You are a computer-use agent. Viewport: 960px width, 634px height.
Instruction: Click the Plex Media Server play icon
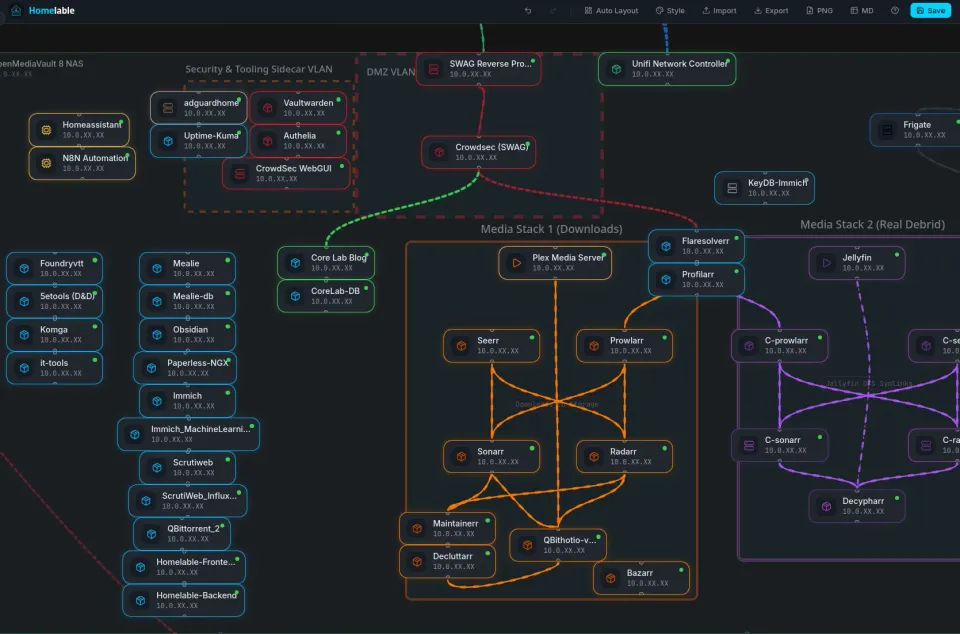pyautogui.click(x=517, y=263)
